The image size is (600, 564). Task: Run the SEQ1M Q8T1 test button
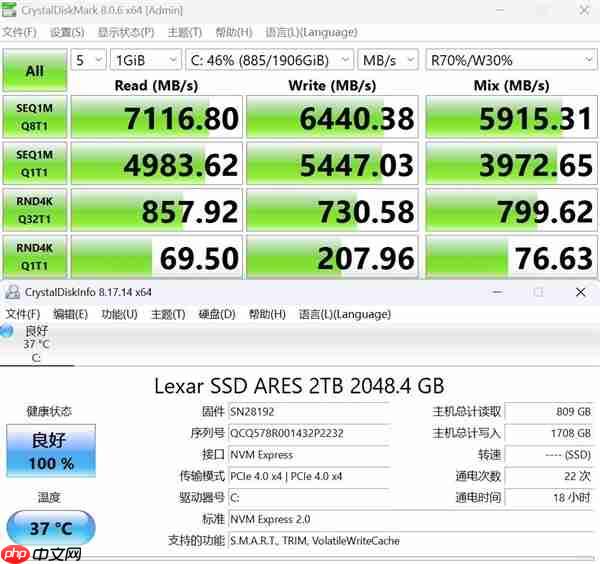[34, 117]
